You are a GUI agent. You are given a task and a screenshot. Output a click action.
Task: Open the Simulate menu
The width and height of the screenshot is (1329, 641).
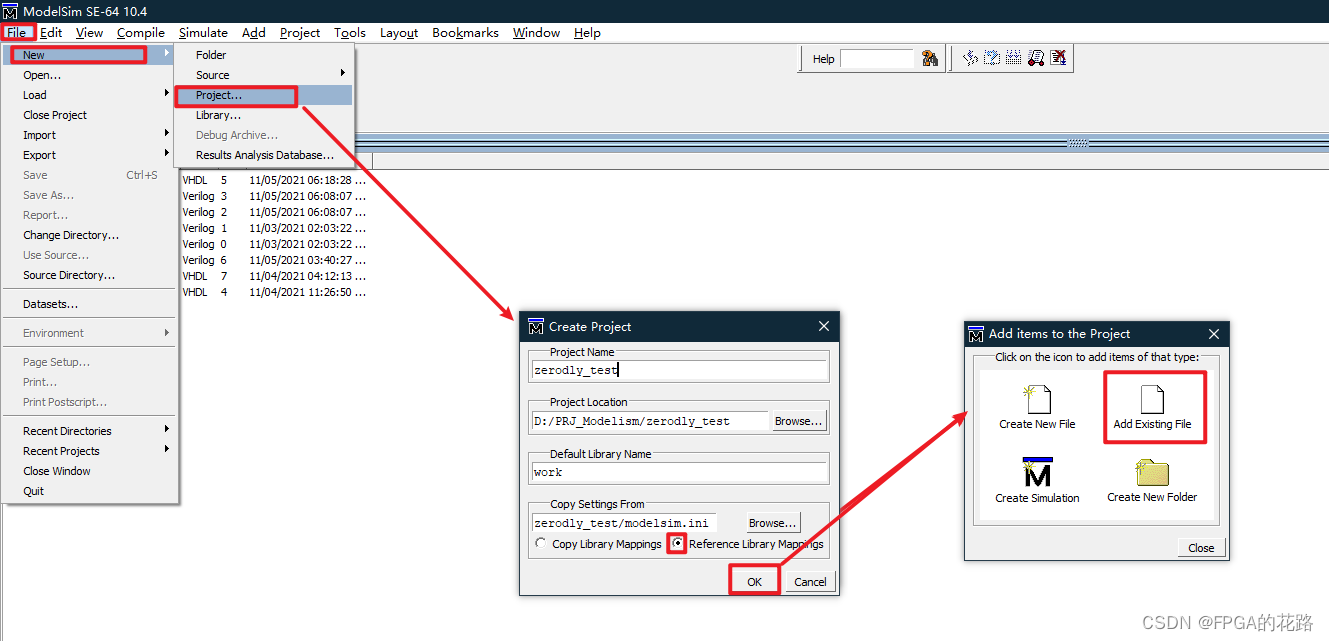tap(203, 32)
